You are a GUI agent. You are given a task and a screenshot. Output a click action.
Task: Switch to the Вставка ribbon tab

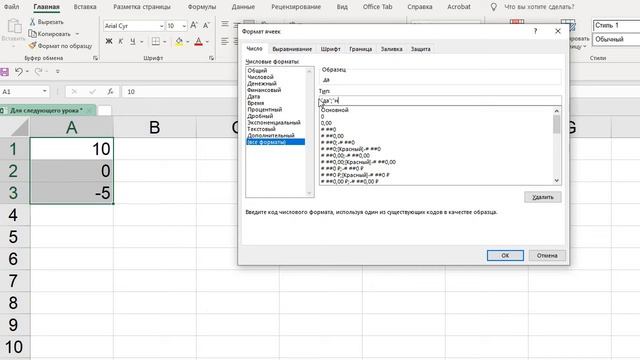click(x=85, y=7)
